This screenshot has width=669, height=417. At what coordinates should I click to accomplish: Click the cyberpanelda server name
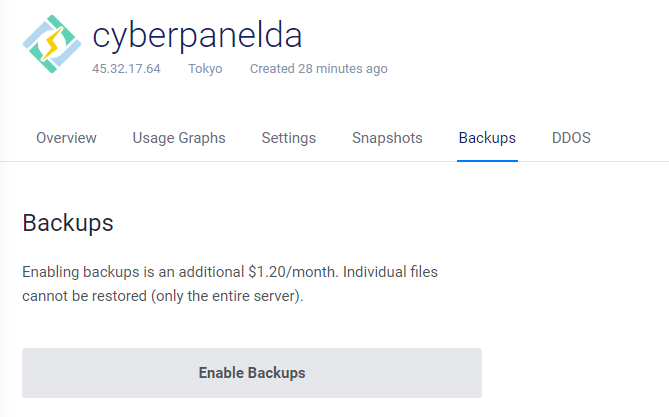tap(197, 35)
